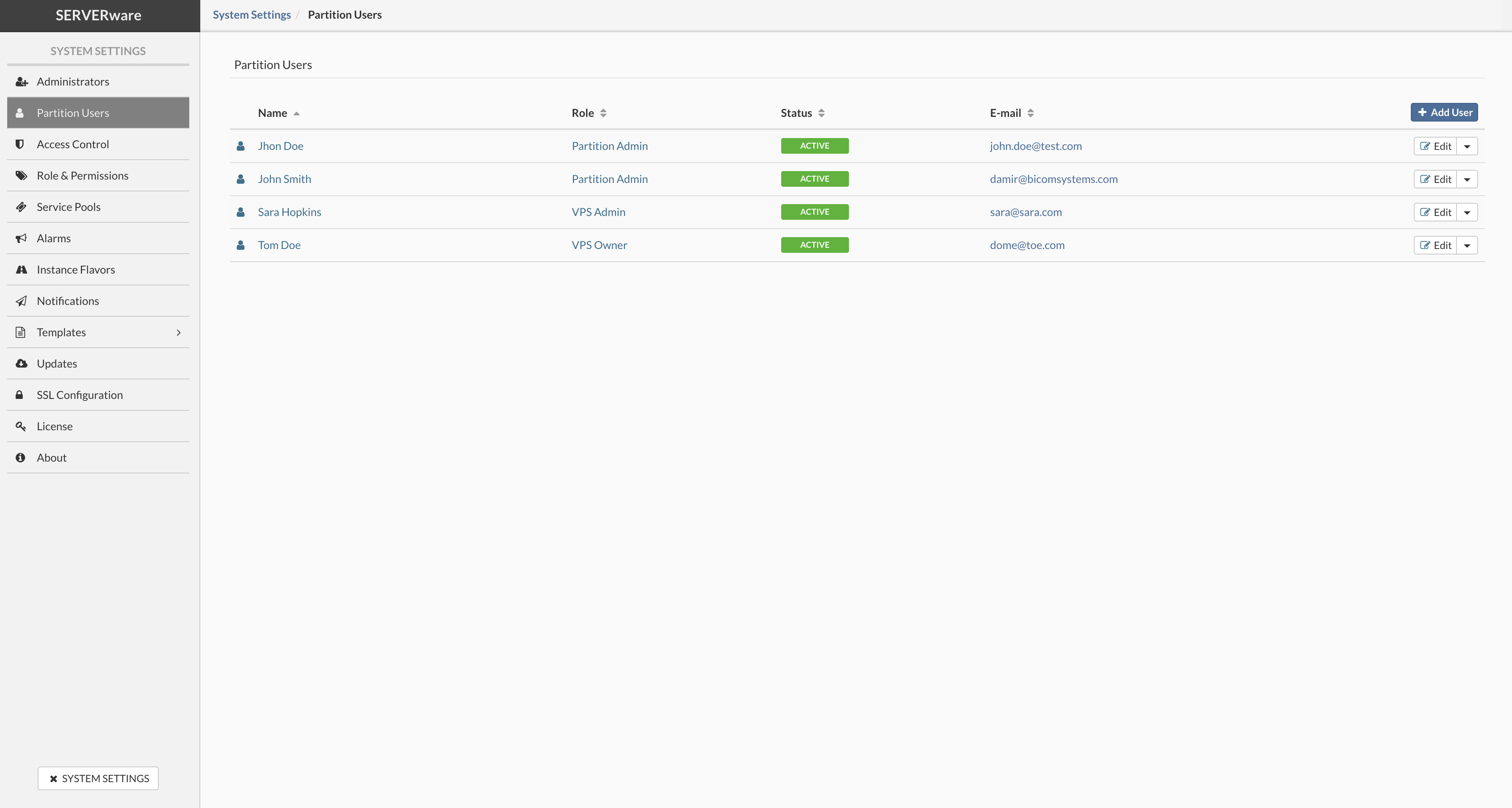1512x808 pixels.
Task: Click the Add User button
Action: [x=1444, y=112]
